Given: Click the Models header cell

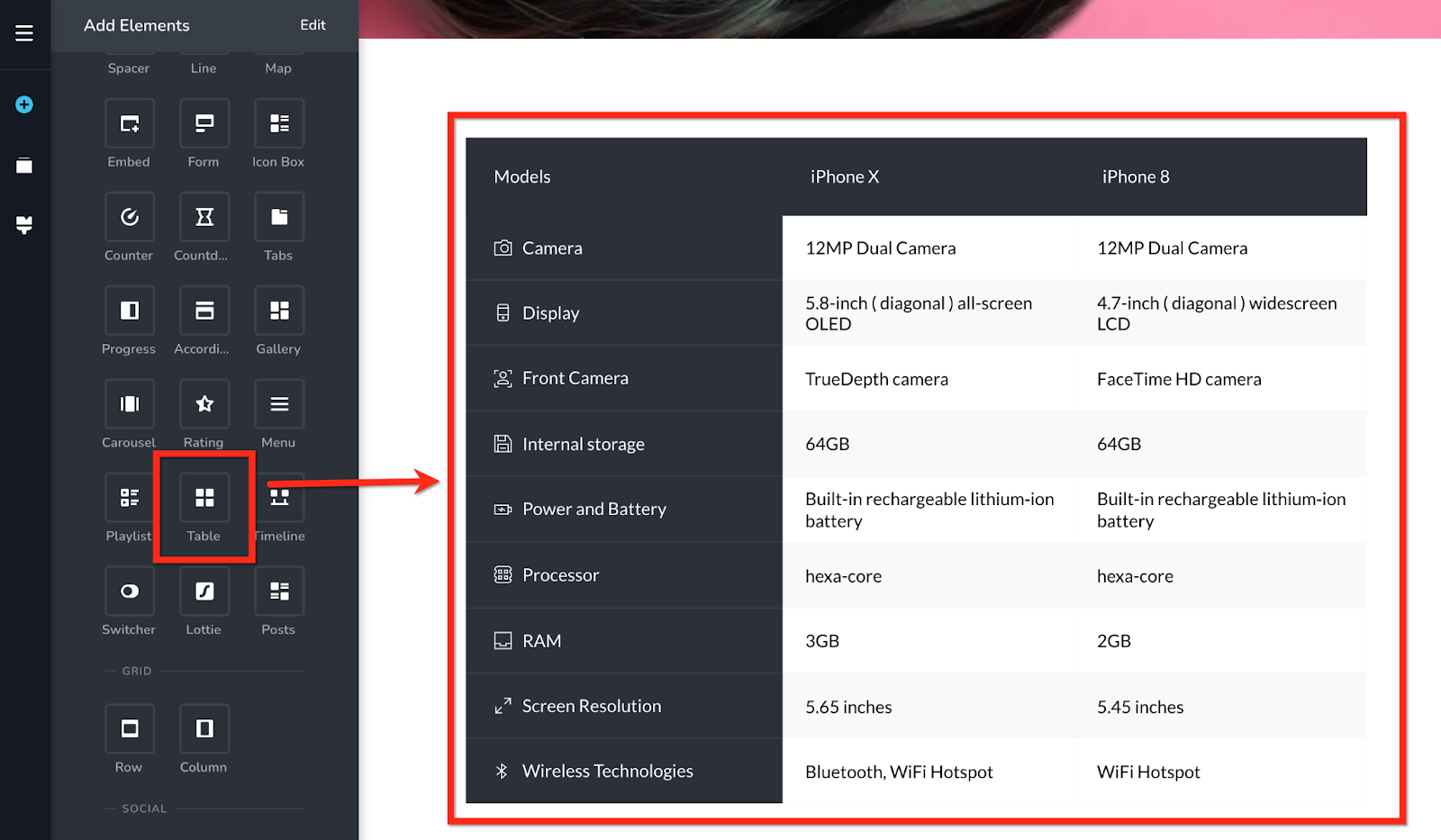Looking at the screenshot, I should point(522,176).
